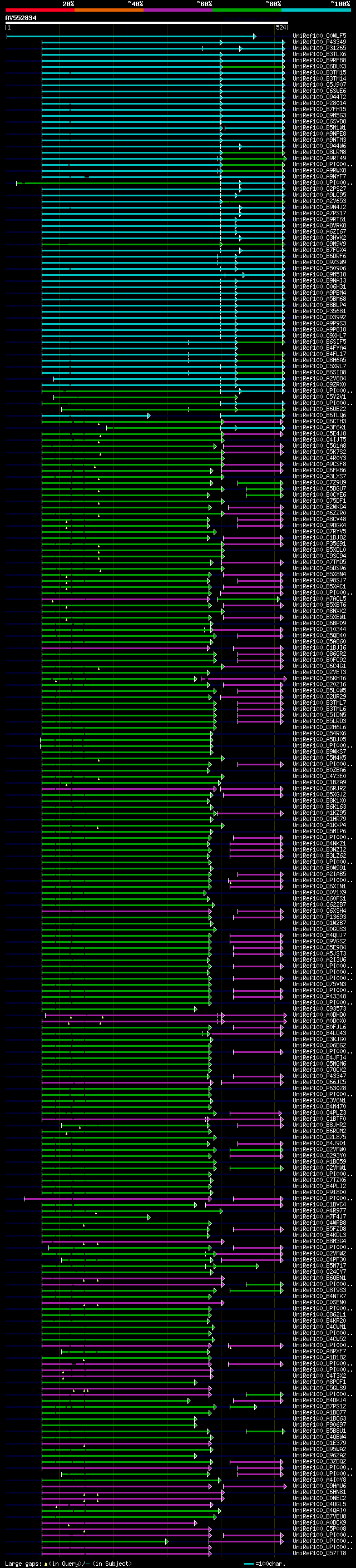Image resolution: width=356 pixels, height=1568 pixels.
Task: Select the UniRef100_Q5K7S2 label
Action: (x=319, y=452)
